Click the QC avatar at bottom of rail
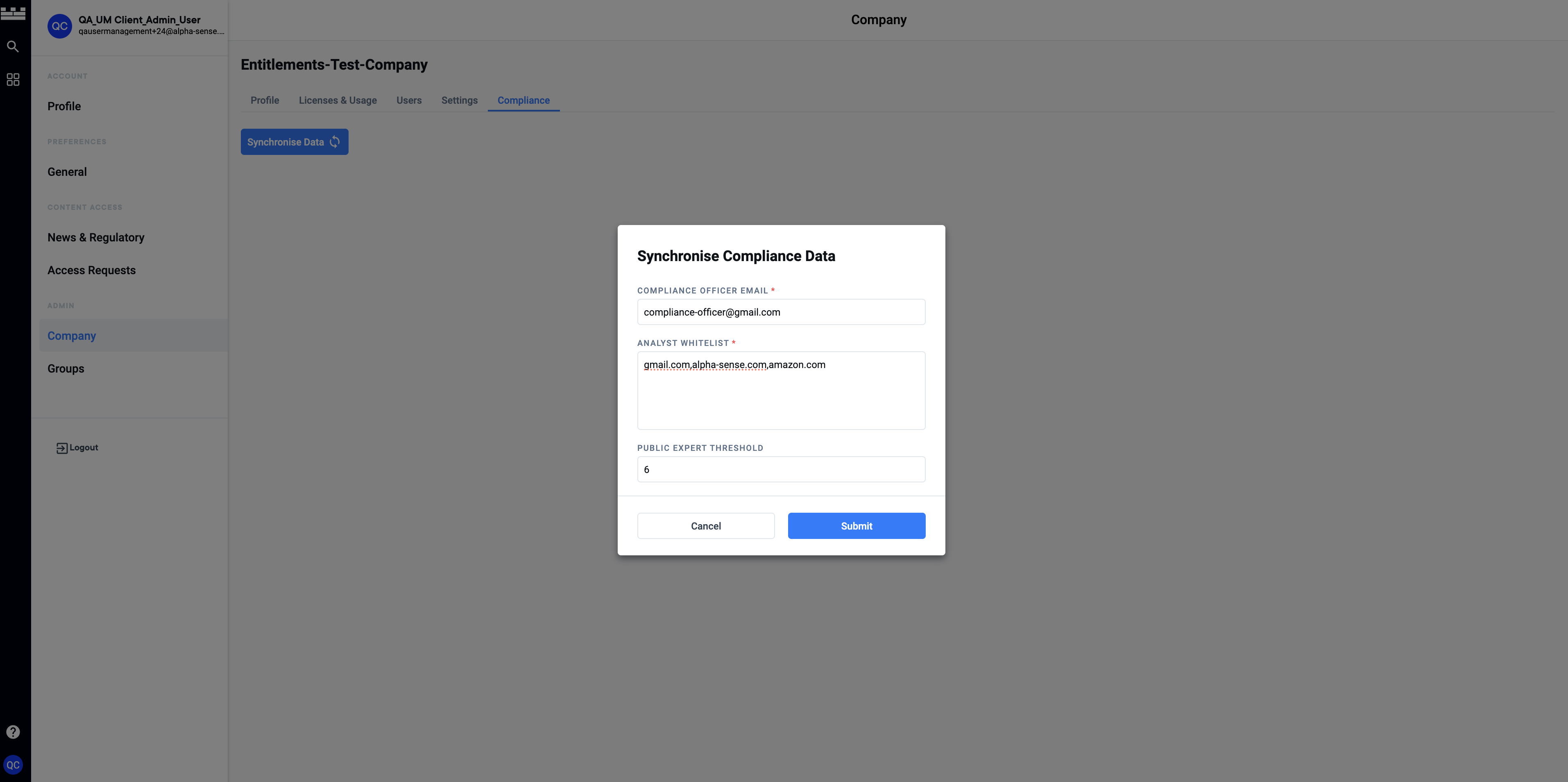 13,765
